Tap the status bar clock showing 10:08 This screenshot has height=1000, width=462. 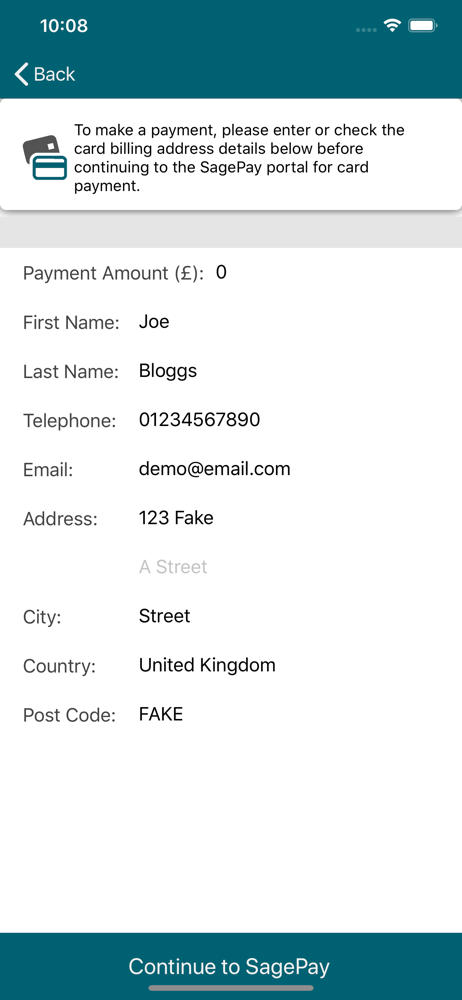coord(64,26)
